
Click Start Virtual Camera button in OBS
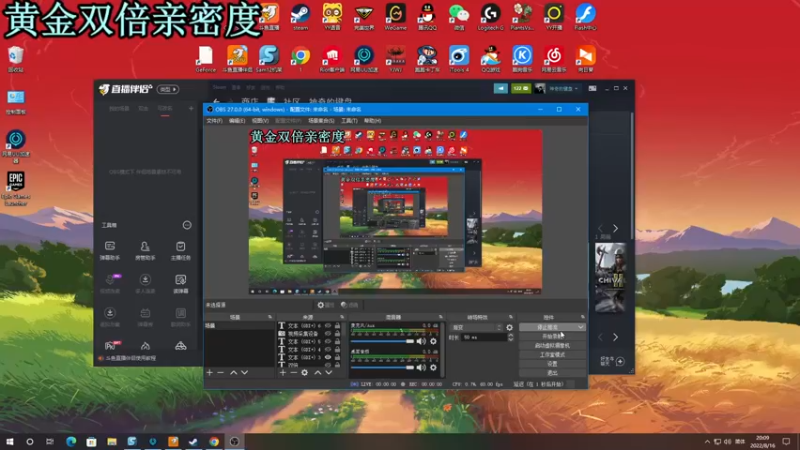[x=552, y=345]
